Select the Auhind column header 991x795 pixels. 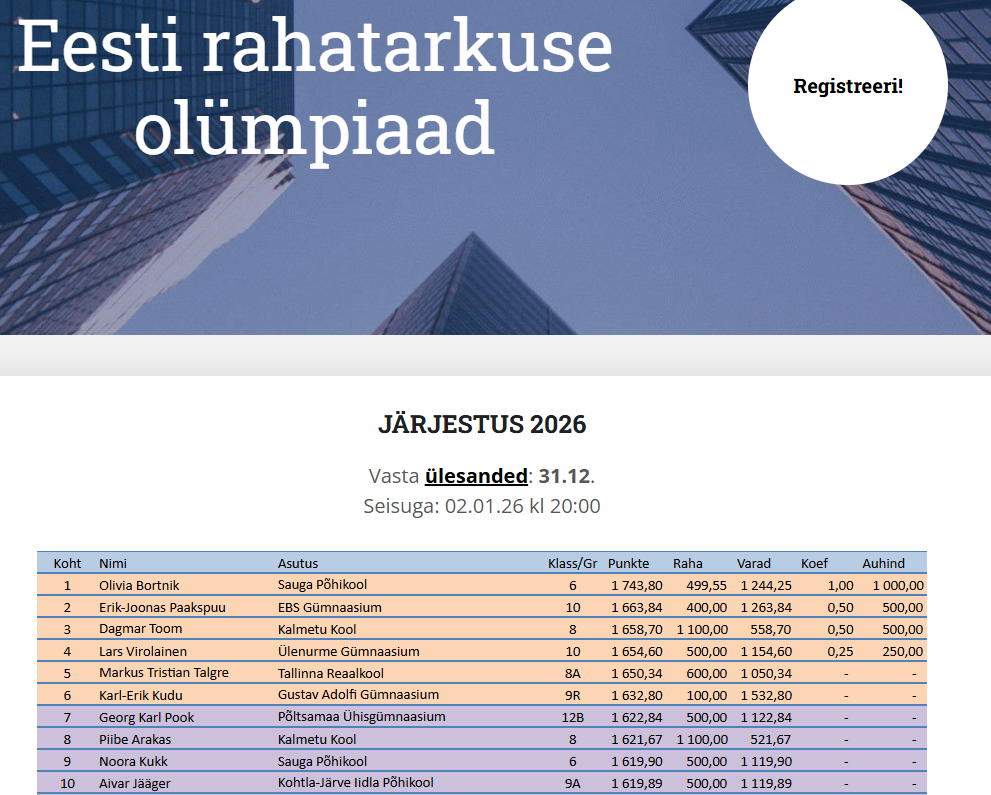(x=883, y=563)
